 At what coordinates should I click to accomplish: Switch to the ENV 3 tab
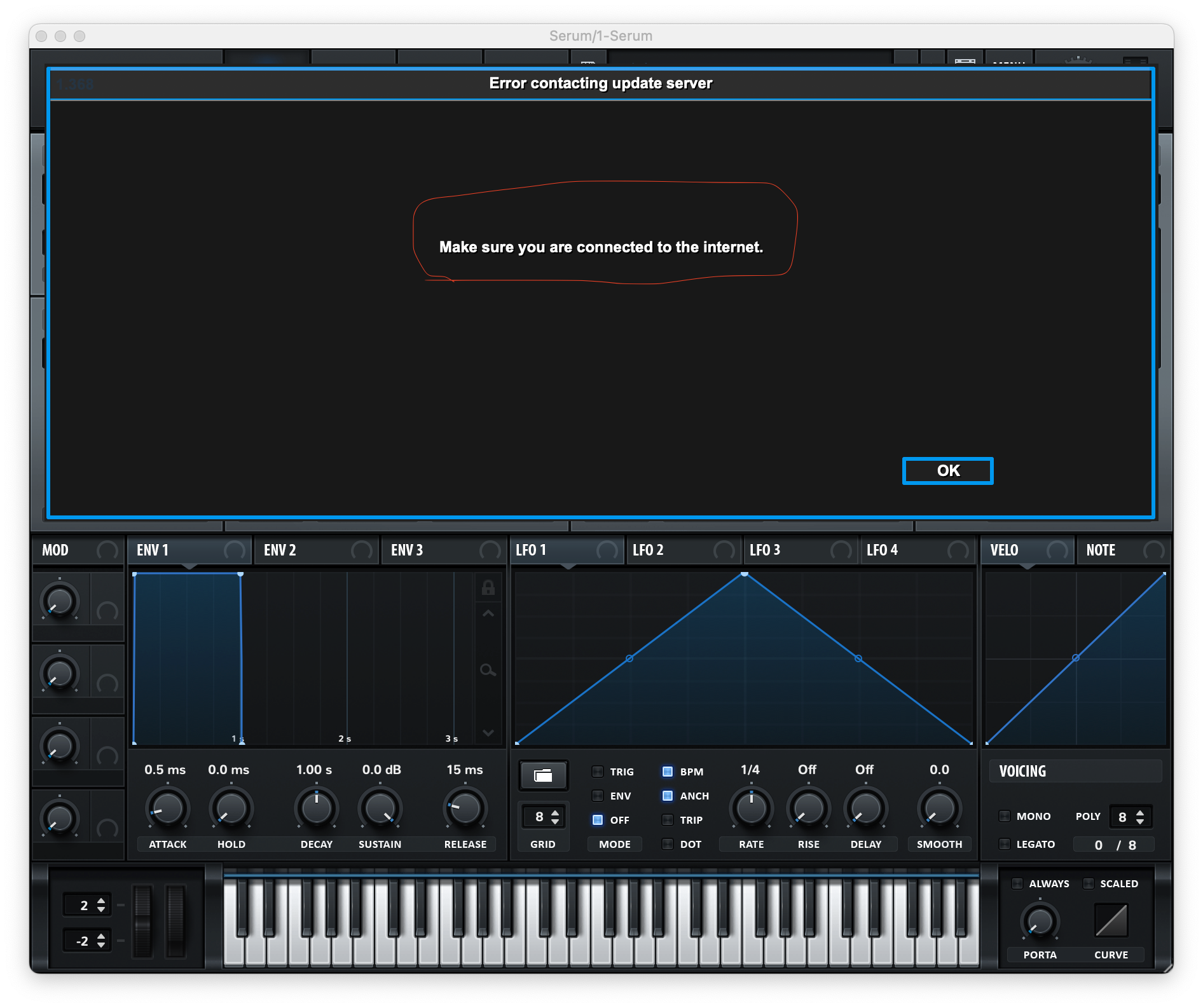[444, 550]
